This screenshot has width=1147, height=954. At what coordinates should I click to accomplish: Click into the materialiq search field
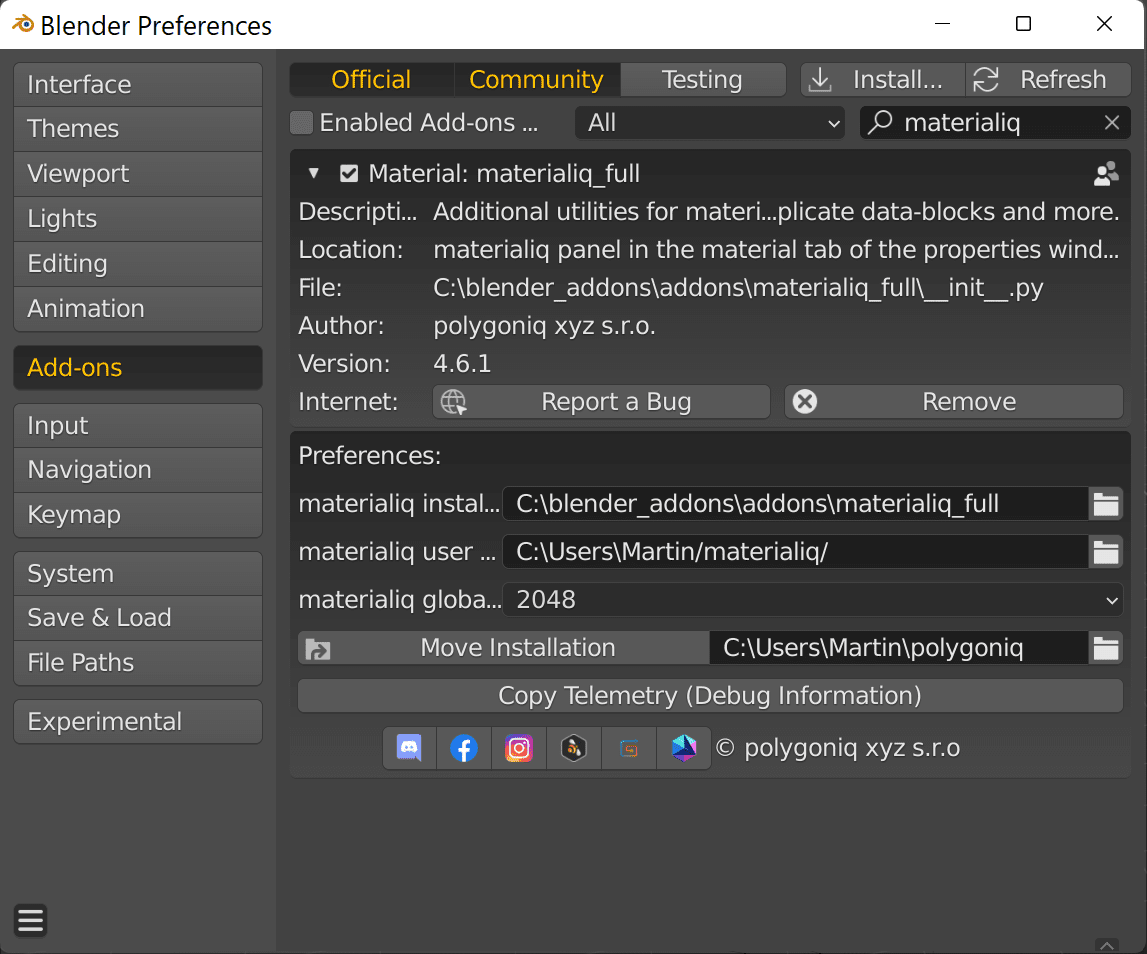click(996, 122)
